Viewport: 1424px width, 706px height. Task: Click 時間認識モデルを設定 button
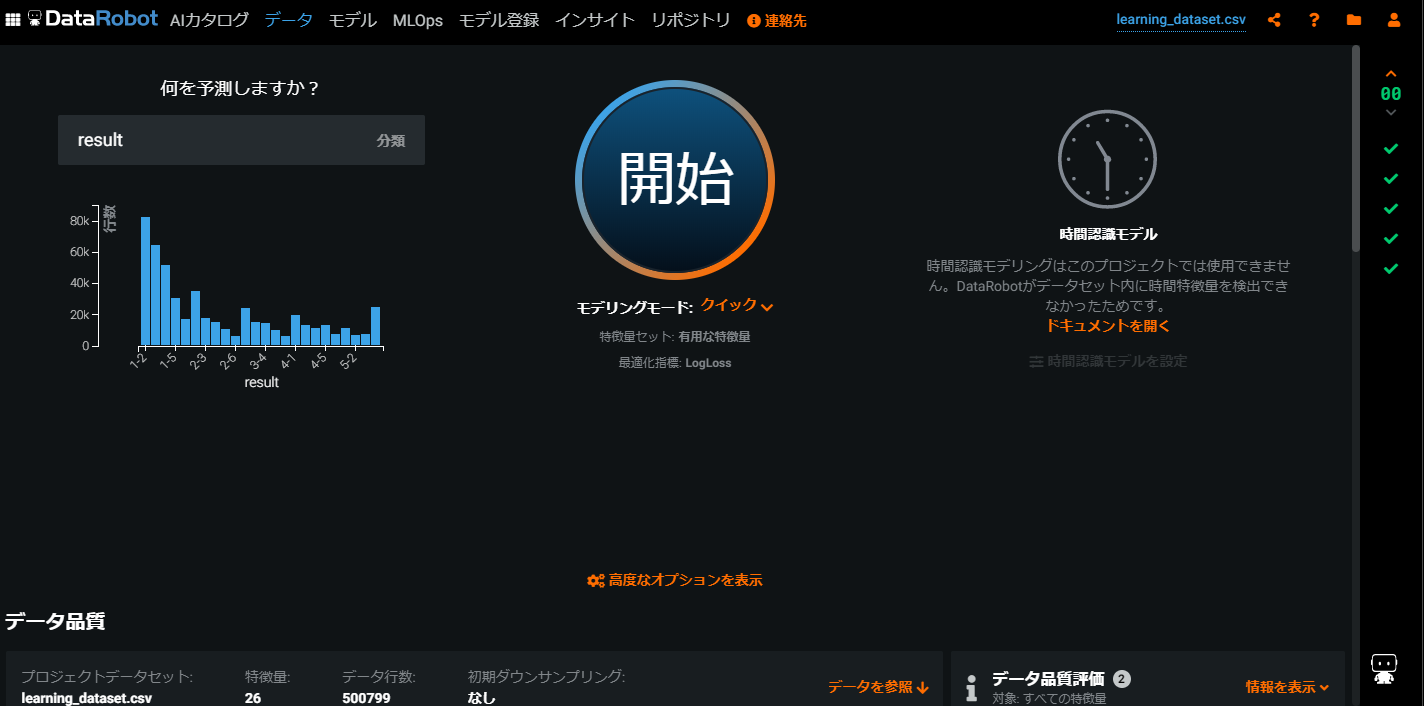(1108, 361)
